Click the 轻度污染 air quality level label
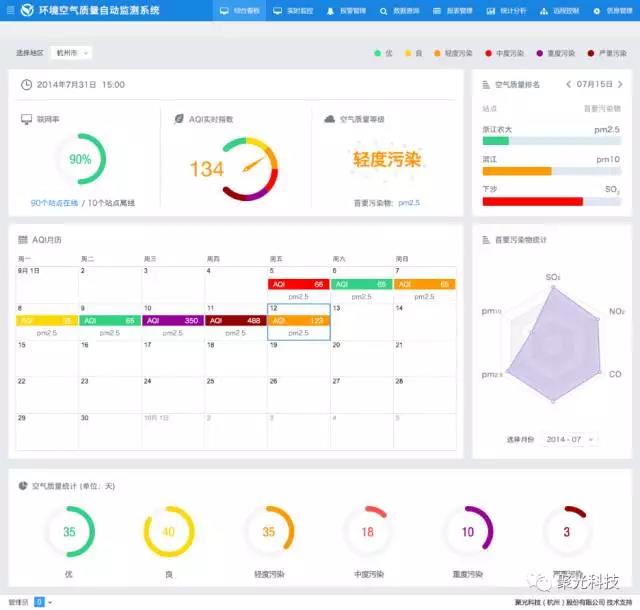The image size is (640, 610). pyautogui.click(x=387, y=159)
